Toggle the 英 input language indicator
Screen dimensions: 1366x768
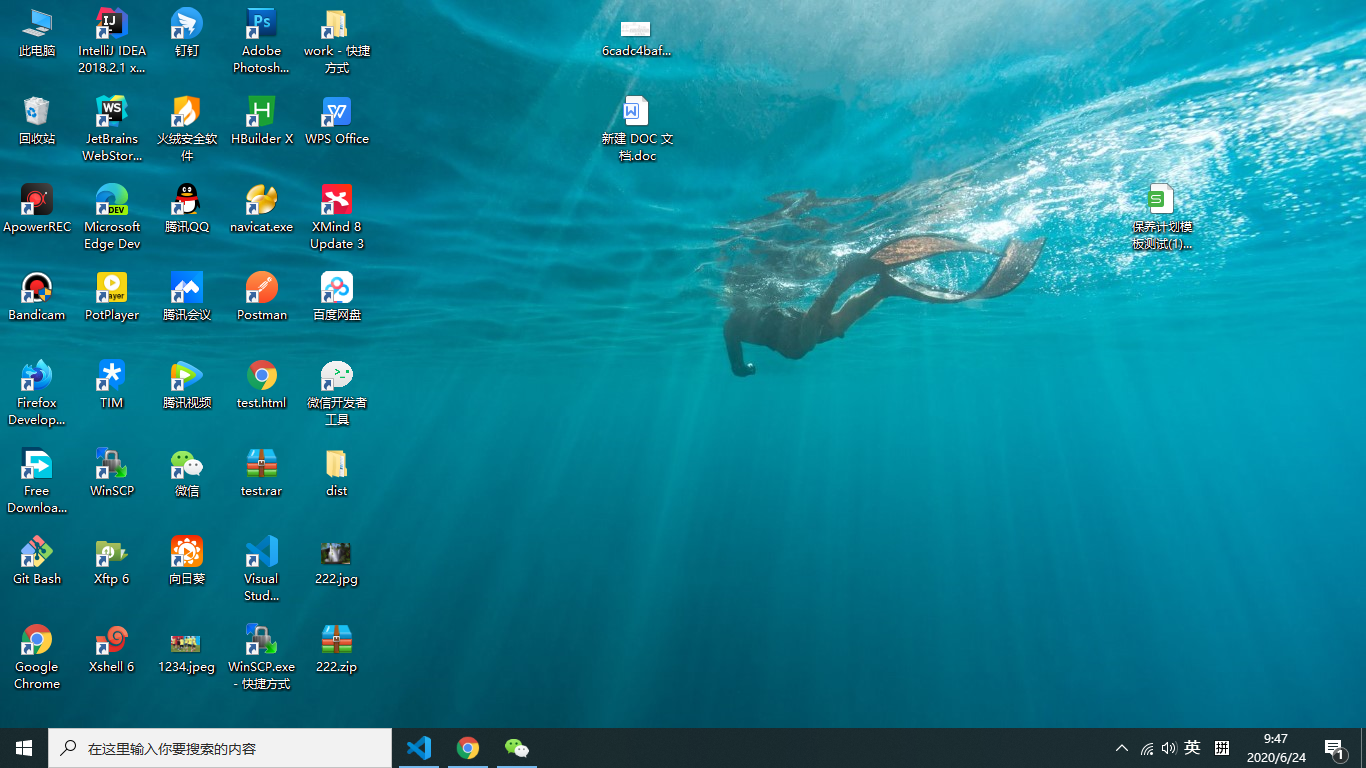(x=1192, y=748)
